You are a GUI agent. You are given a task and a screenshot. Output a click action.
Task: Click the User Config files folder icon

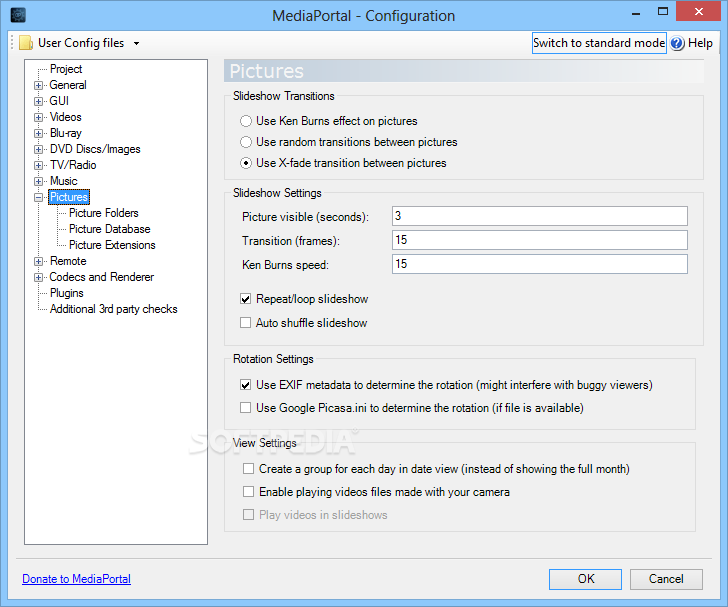[26, 43]
